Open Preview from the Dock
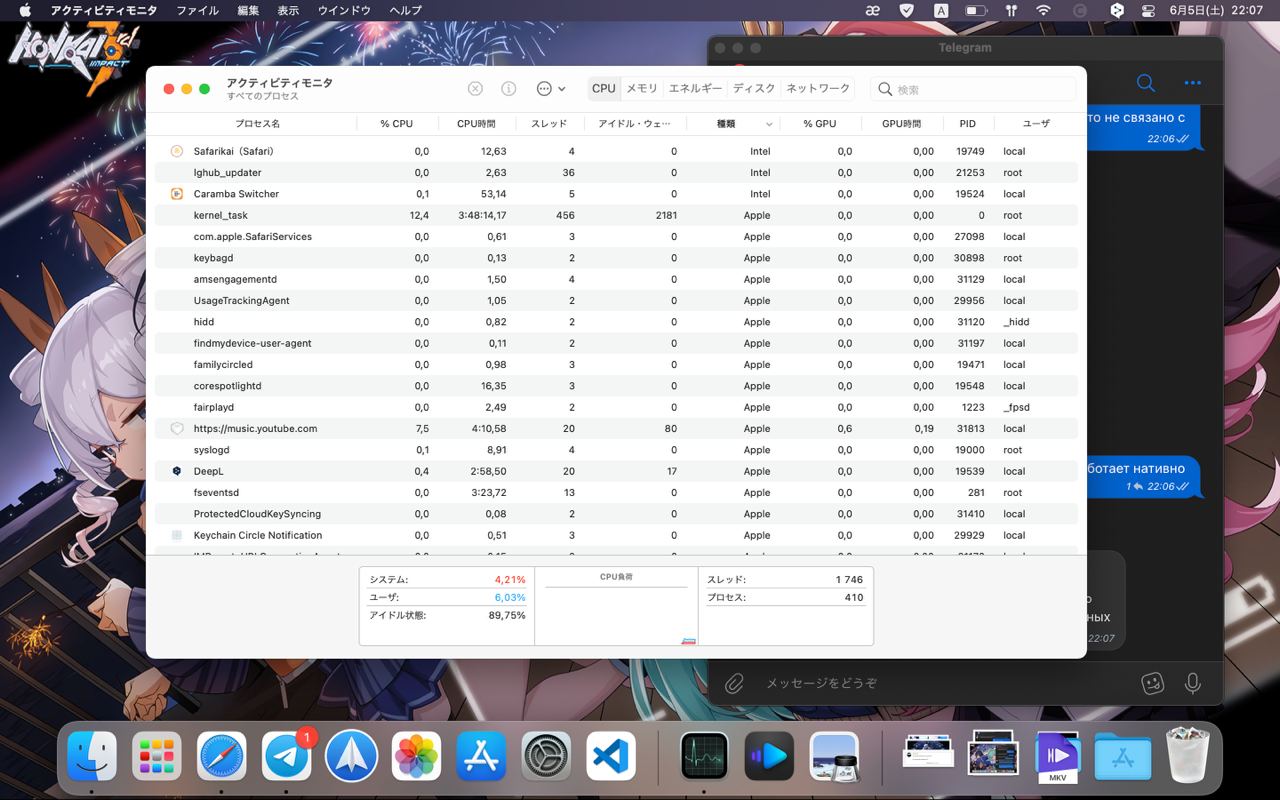 834,756
